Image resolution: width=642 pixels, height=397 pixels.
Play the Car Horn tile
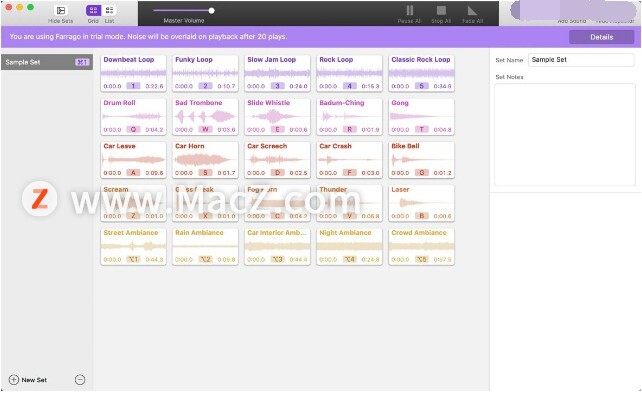(205, 160)
